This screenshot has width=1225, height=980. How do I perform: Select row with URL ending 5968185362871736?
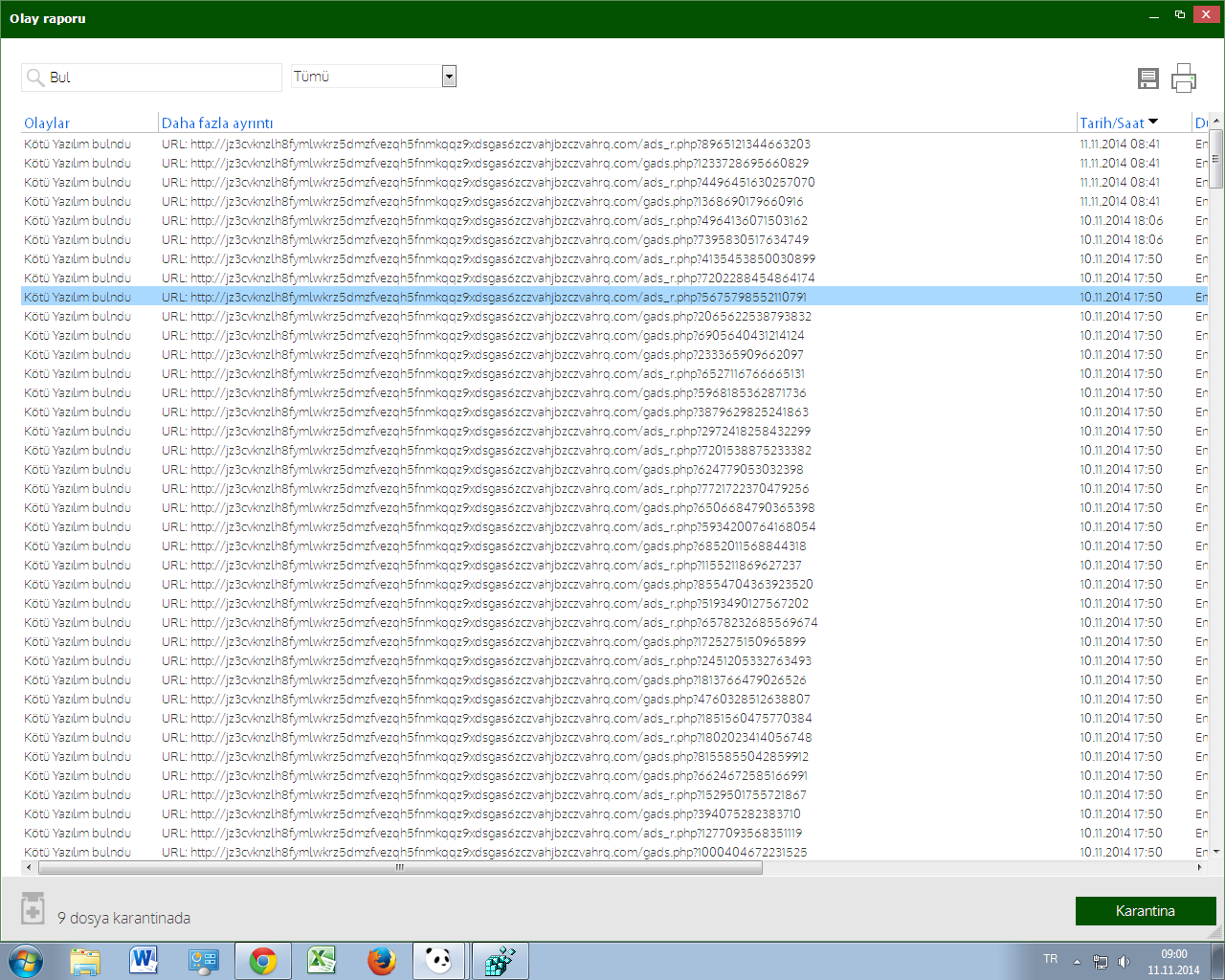(x=613, y=392)
